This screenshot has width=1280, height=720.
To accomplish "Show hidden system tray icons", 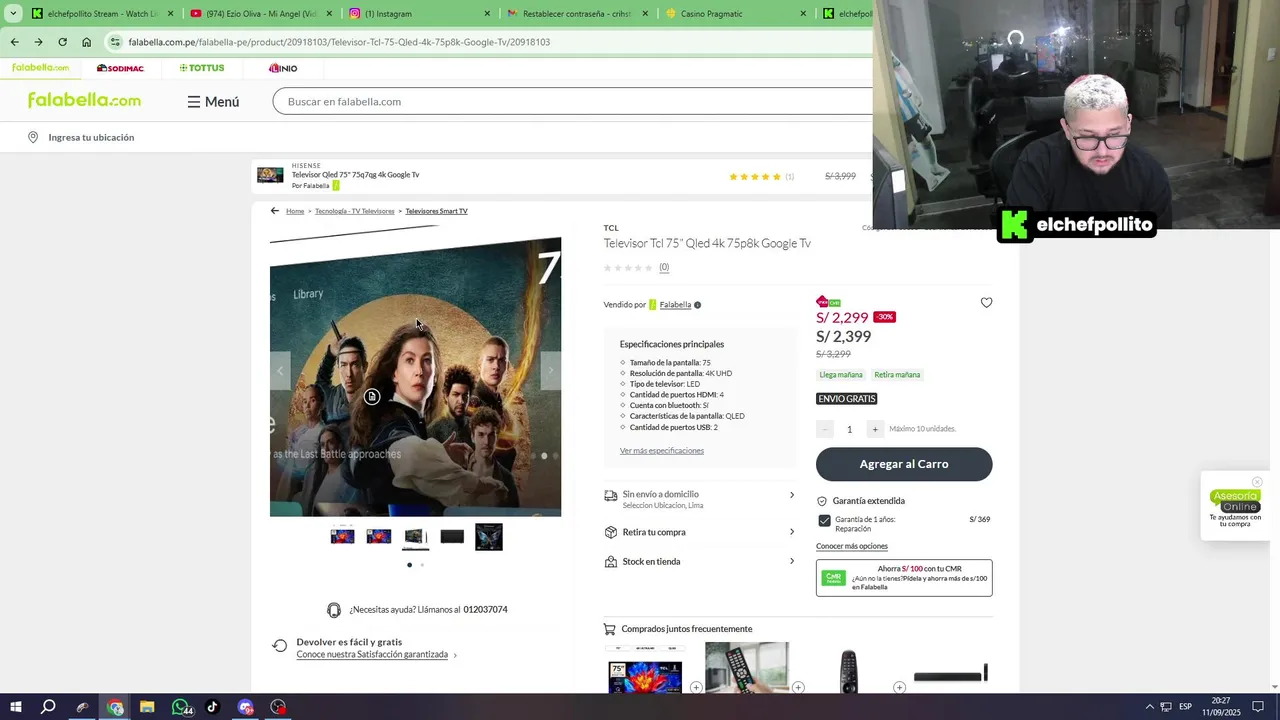I will (1149, 707).
